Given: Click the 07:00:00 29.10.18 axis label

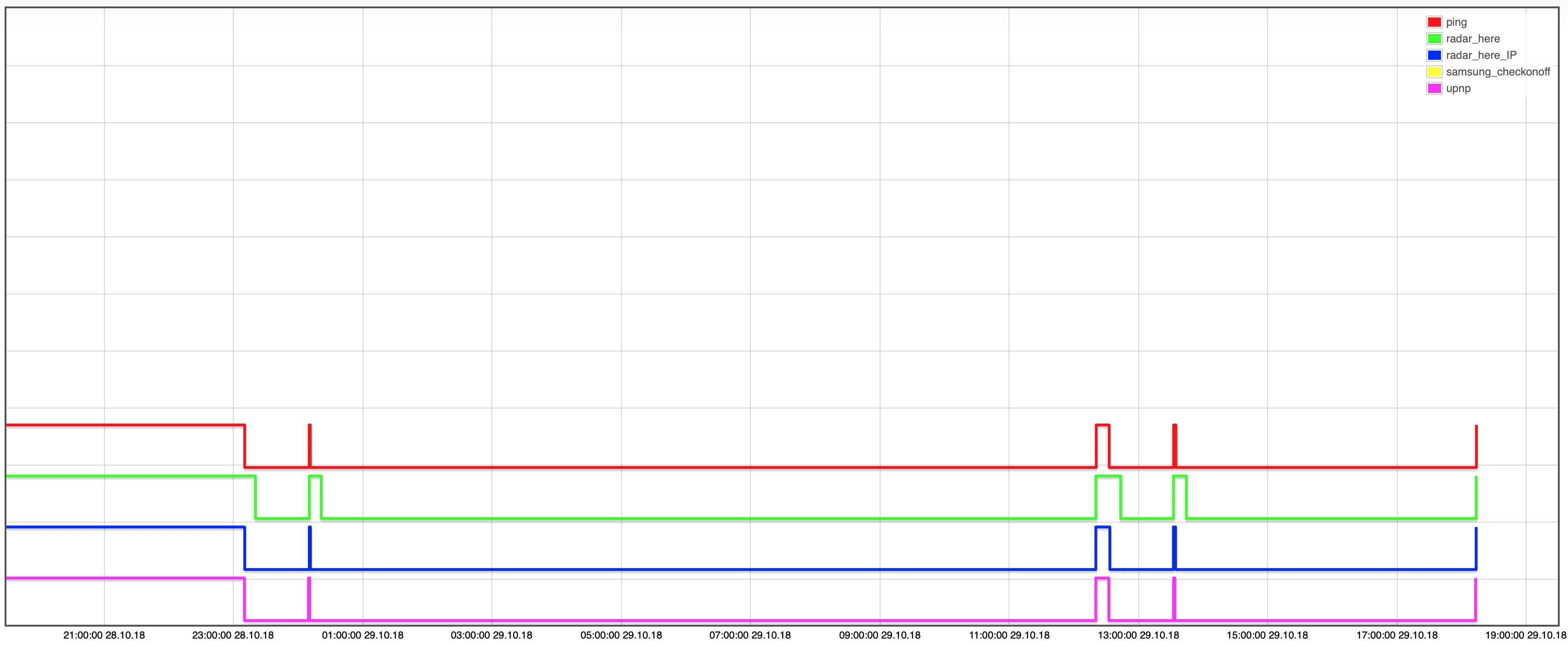Looking at the screenshot, I should point(750,635).
